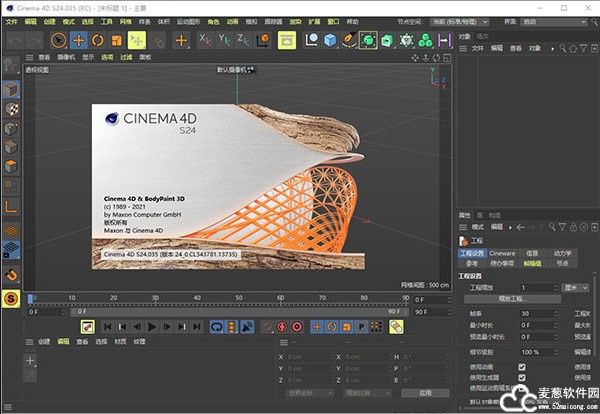Screen dimensions: 600x414
Task: Toggle the 使用生成器 checkbox
Action: tap(522, 377)
